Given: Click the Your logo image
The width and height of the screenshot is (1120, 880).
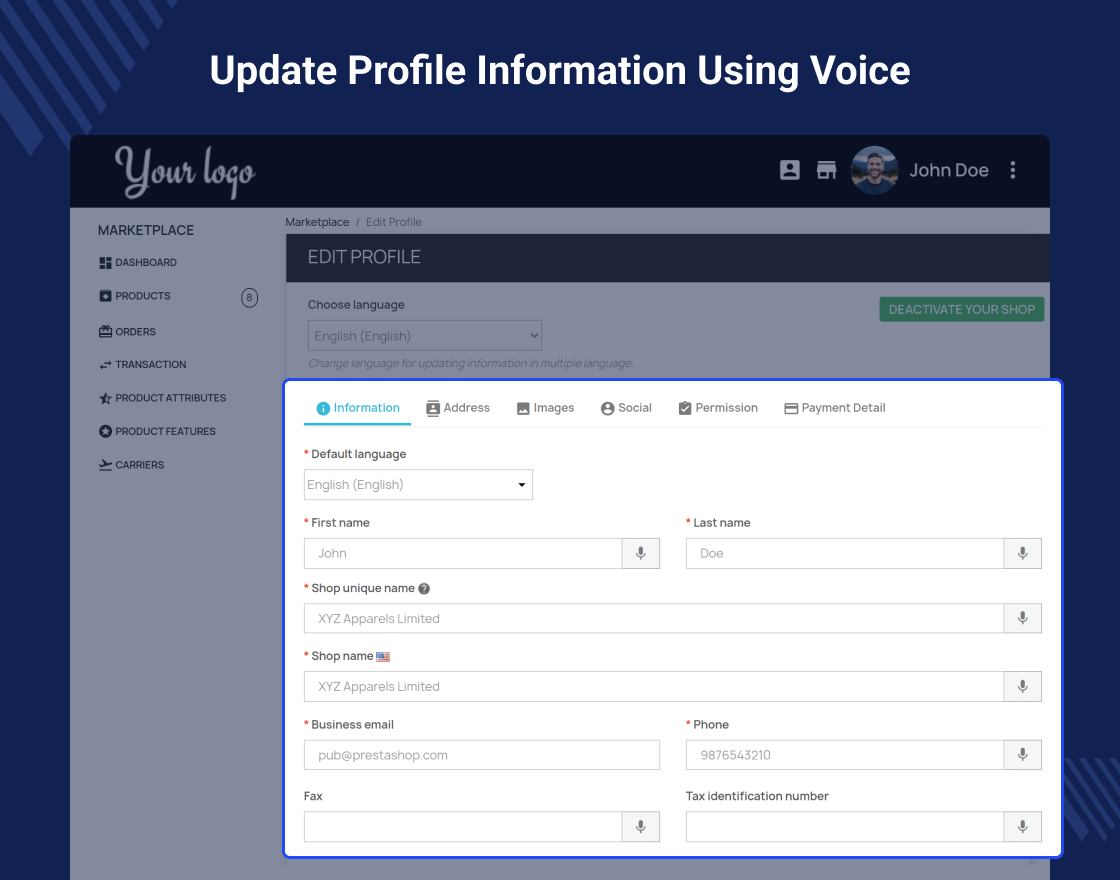Looking at the screenshot, I should (185, 171).
